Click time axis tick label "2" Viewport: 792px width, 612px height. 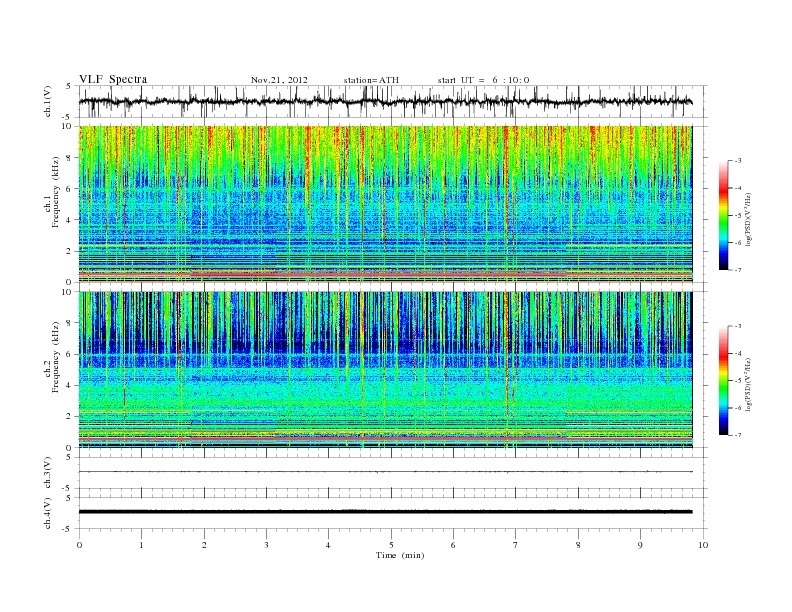[x=204, y=545]
